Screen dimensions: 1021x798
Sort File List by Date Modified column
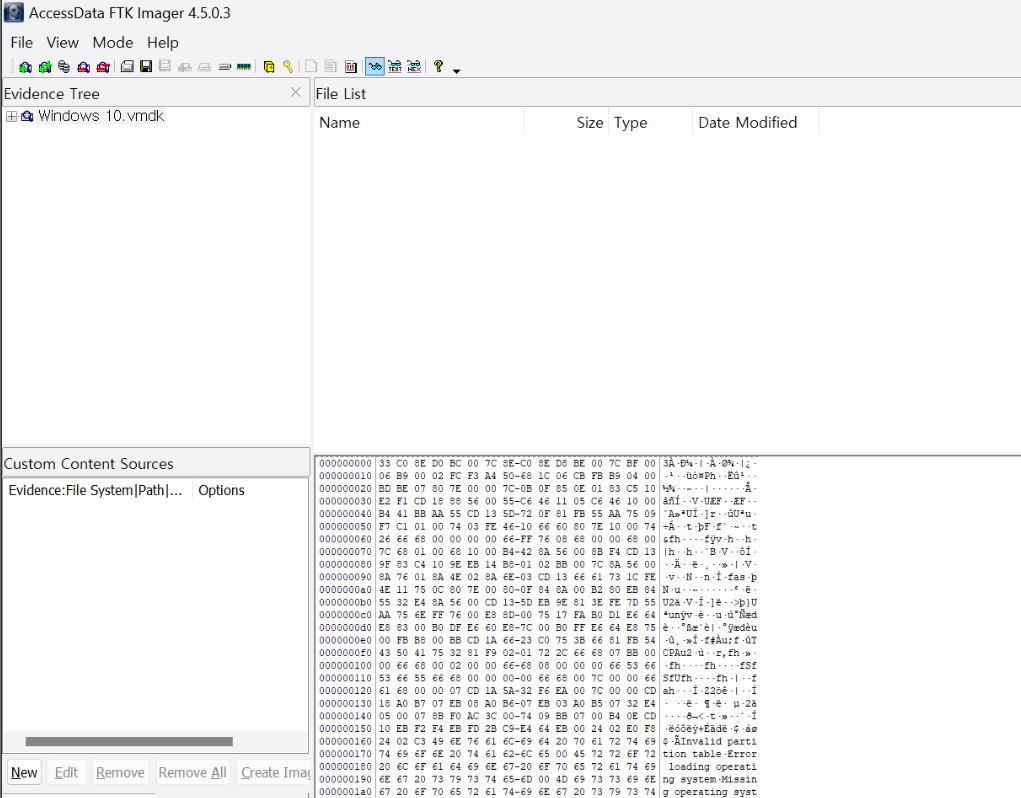click(755, 122)
